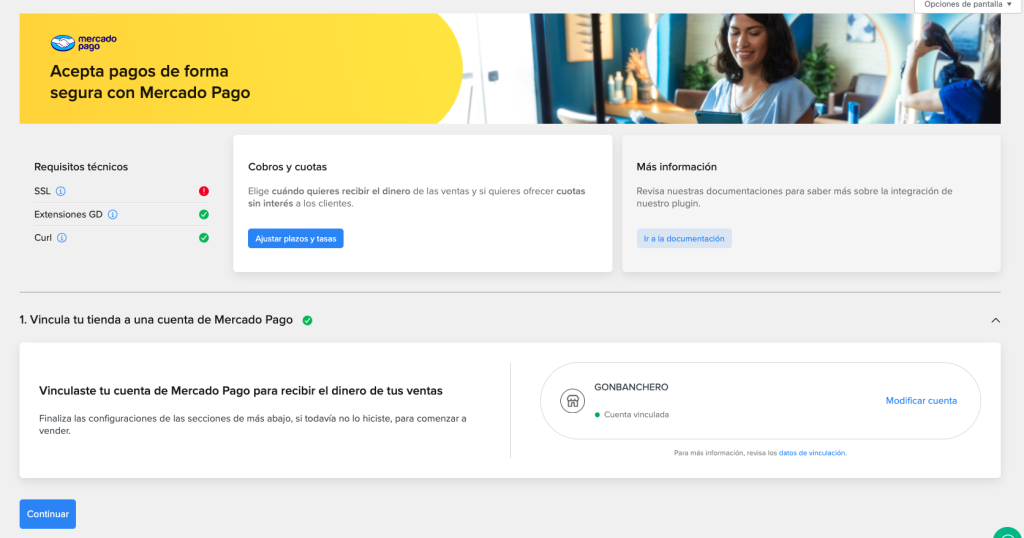Open Ir a la documentación
1024x538 pixels.
click(684, 238)
